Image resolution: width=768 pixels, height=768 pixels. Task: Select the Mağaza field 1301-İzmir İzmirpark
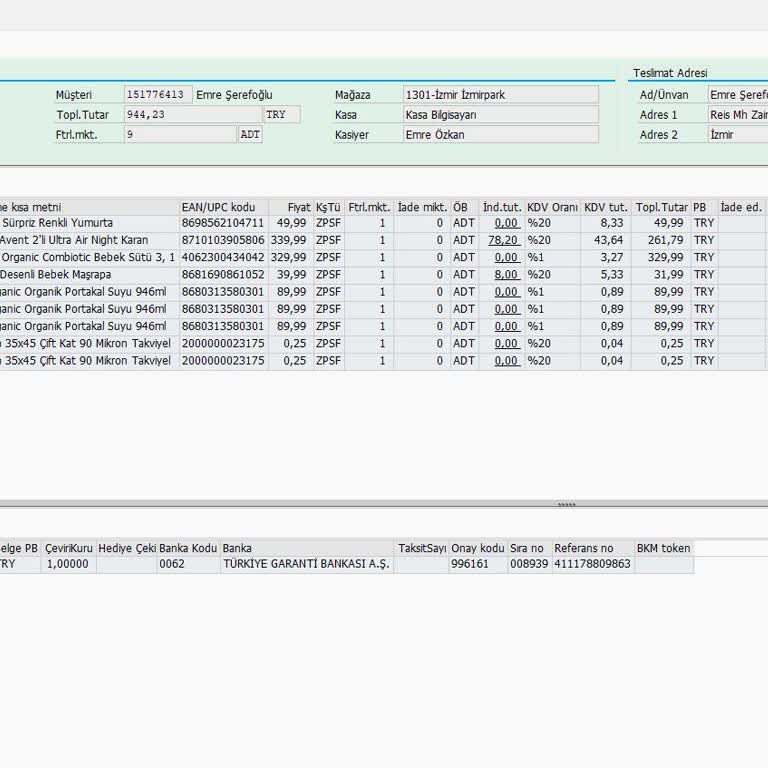[499, 95]
